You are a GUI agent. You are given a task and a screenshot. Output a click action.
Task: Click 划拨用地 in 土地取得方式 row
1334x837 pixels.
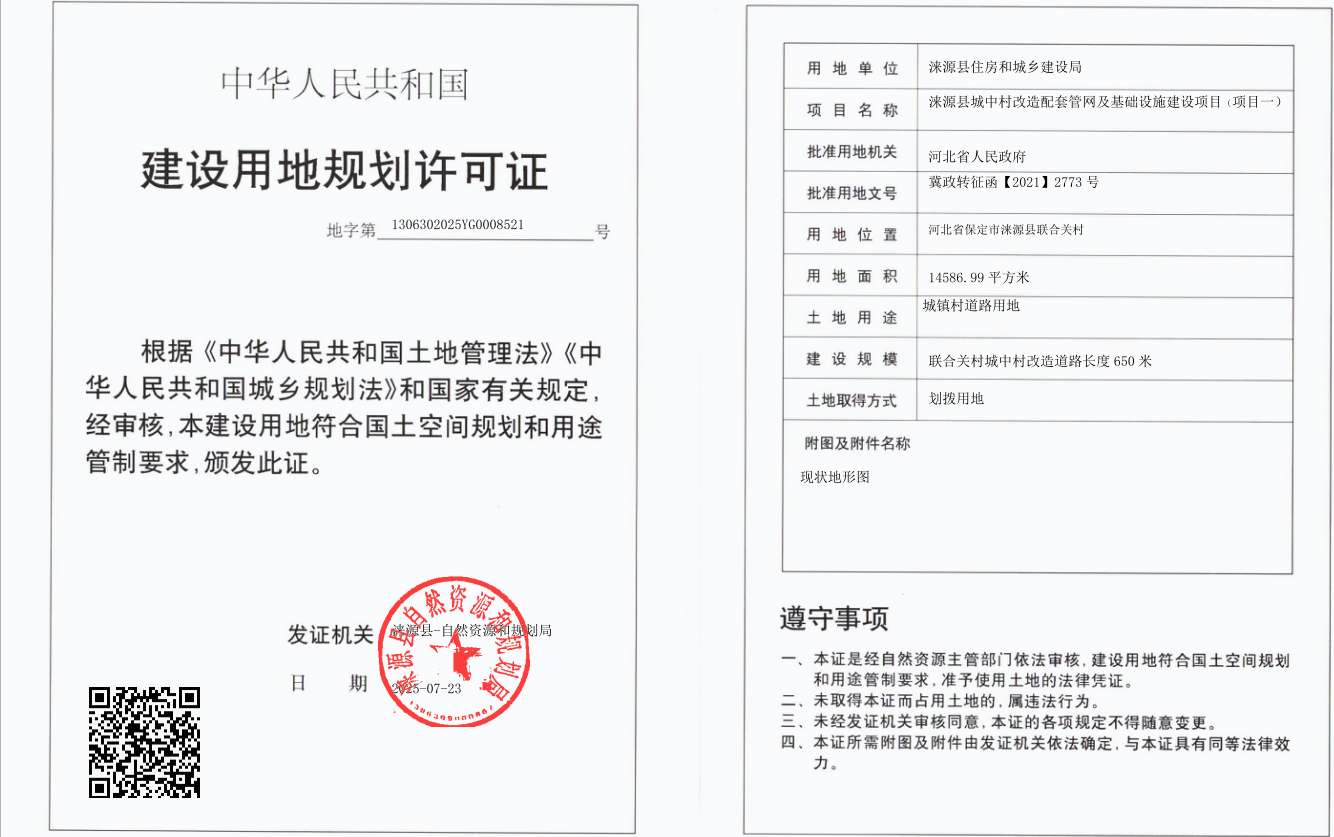click(x=956, y=398)
